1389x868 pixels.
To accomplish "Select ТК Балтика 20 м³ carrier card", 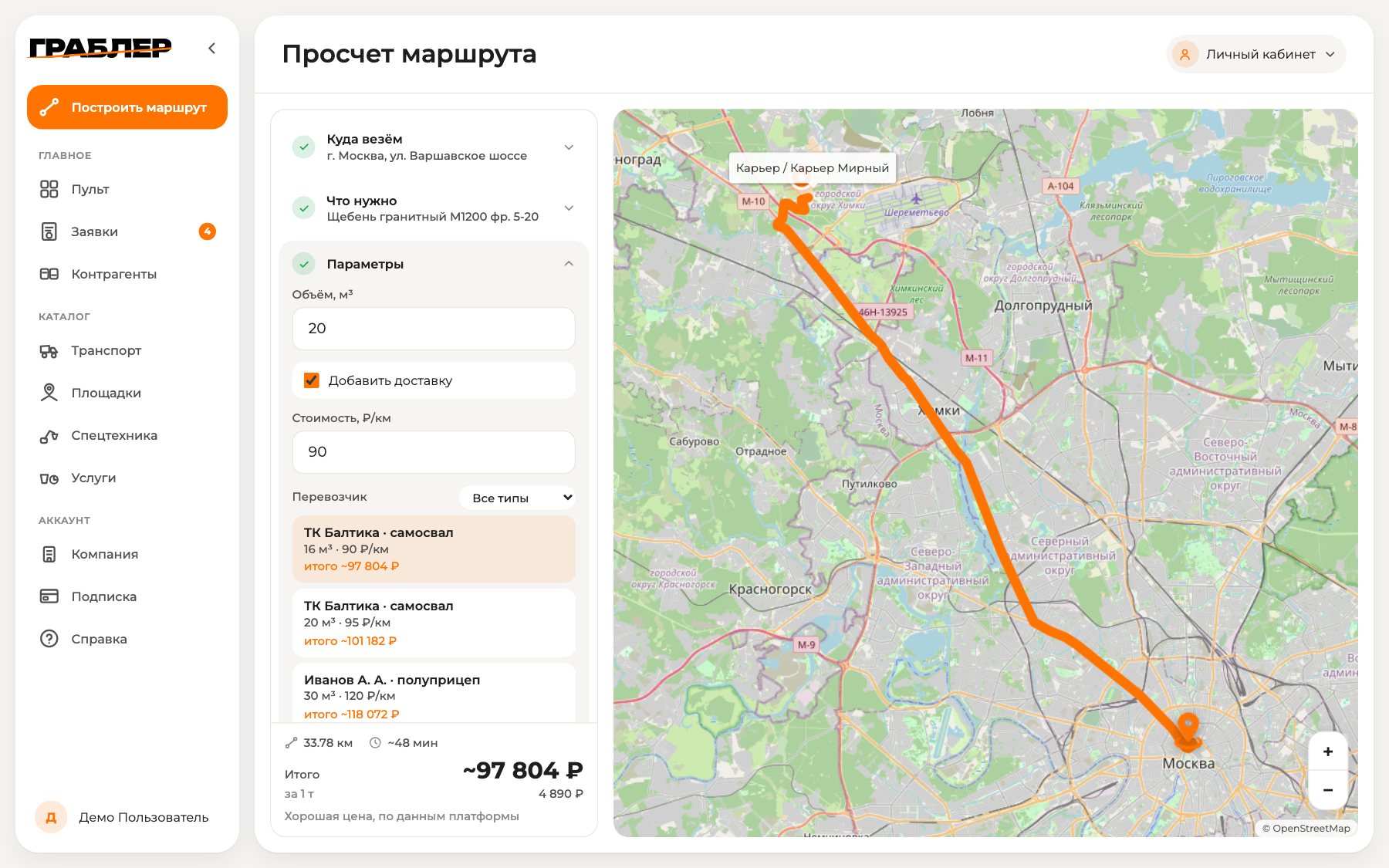I will pos(434,623).
